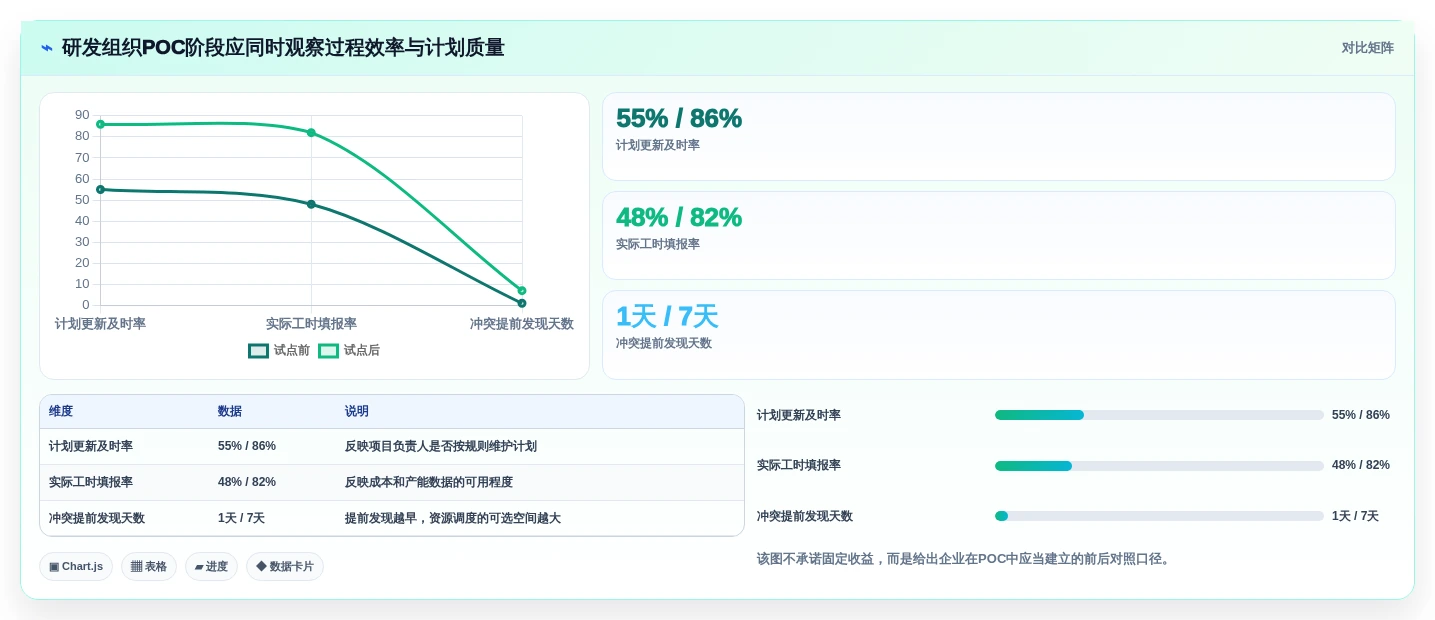This screenshot has height=620, width=1435.
Task: Click the 说明 table column header
Action: pyautogui.click(x=357, y=412)
